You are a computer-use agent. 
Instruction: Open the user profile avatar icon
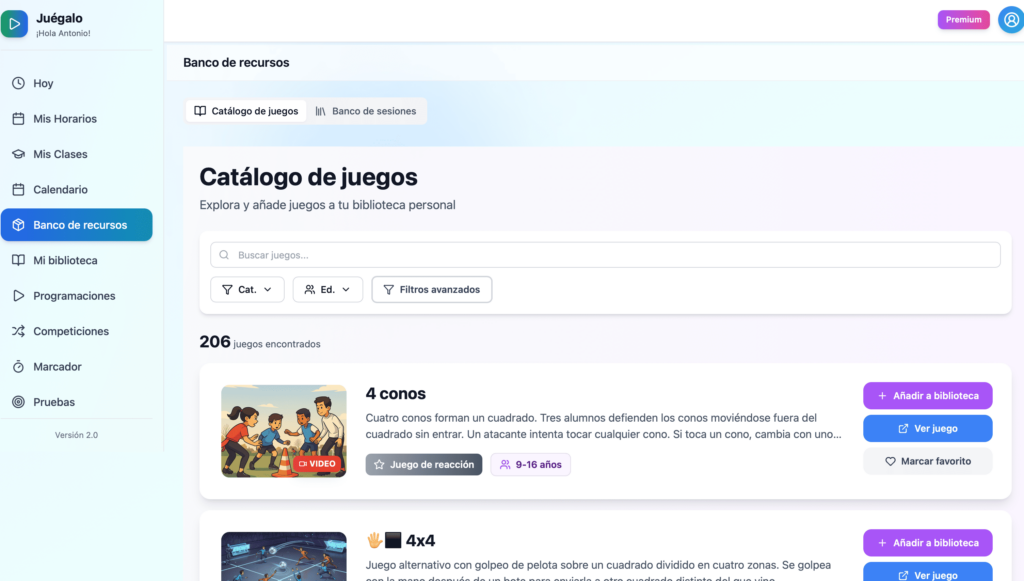click(x=1010, y=20)
